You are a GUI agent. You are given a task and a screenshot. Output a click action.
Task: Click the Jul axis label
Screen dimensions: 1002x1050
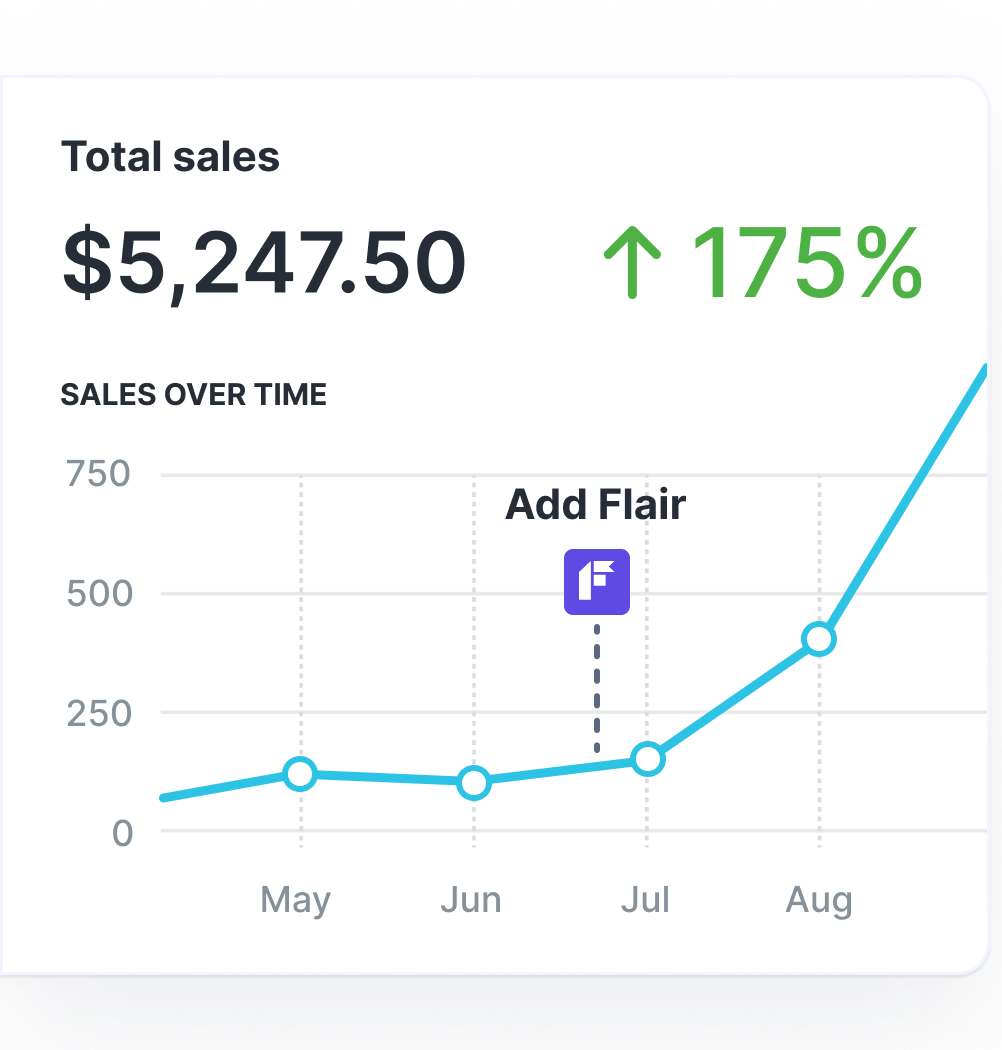pyautogui.click(x=645, y=900)
